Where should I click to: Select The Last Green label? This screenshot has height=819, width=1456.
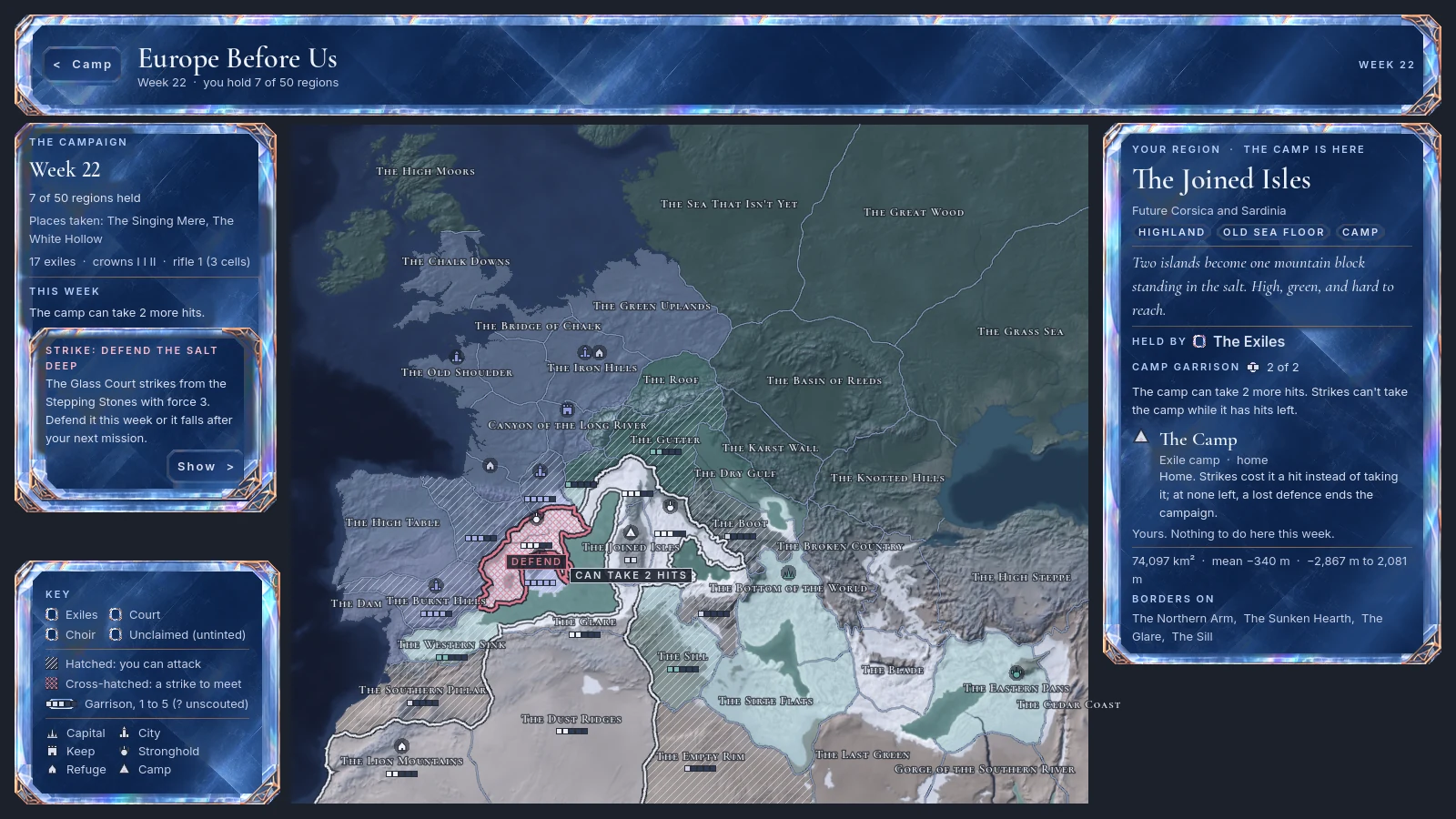[862, 754]
